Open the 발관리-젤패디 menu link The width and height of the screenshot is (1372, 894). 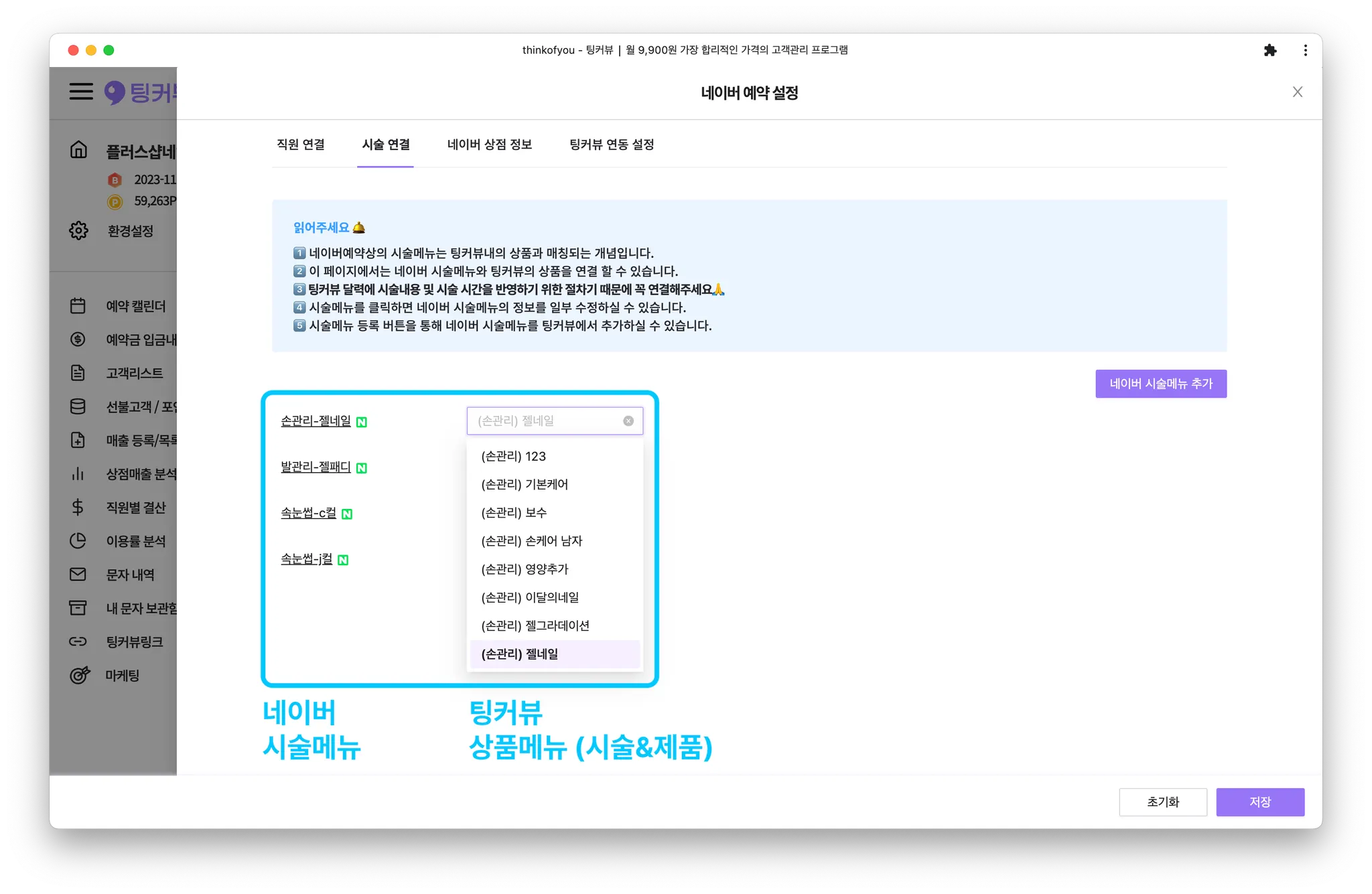(x=316, y=467)
